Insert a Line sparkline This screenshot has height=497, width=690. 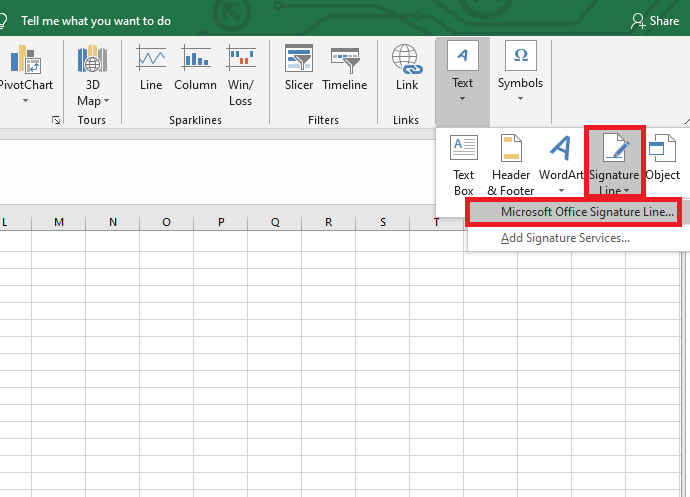click(x=151, y=68)
